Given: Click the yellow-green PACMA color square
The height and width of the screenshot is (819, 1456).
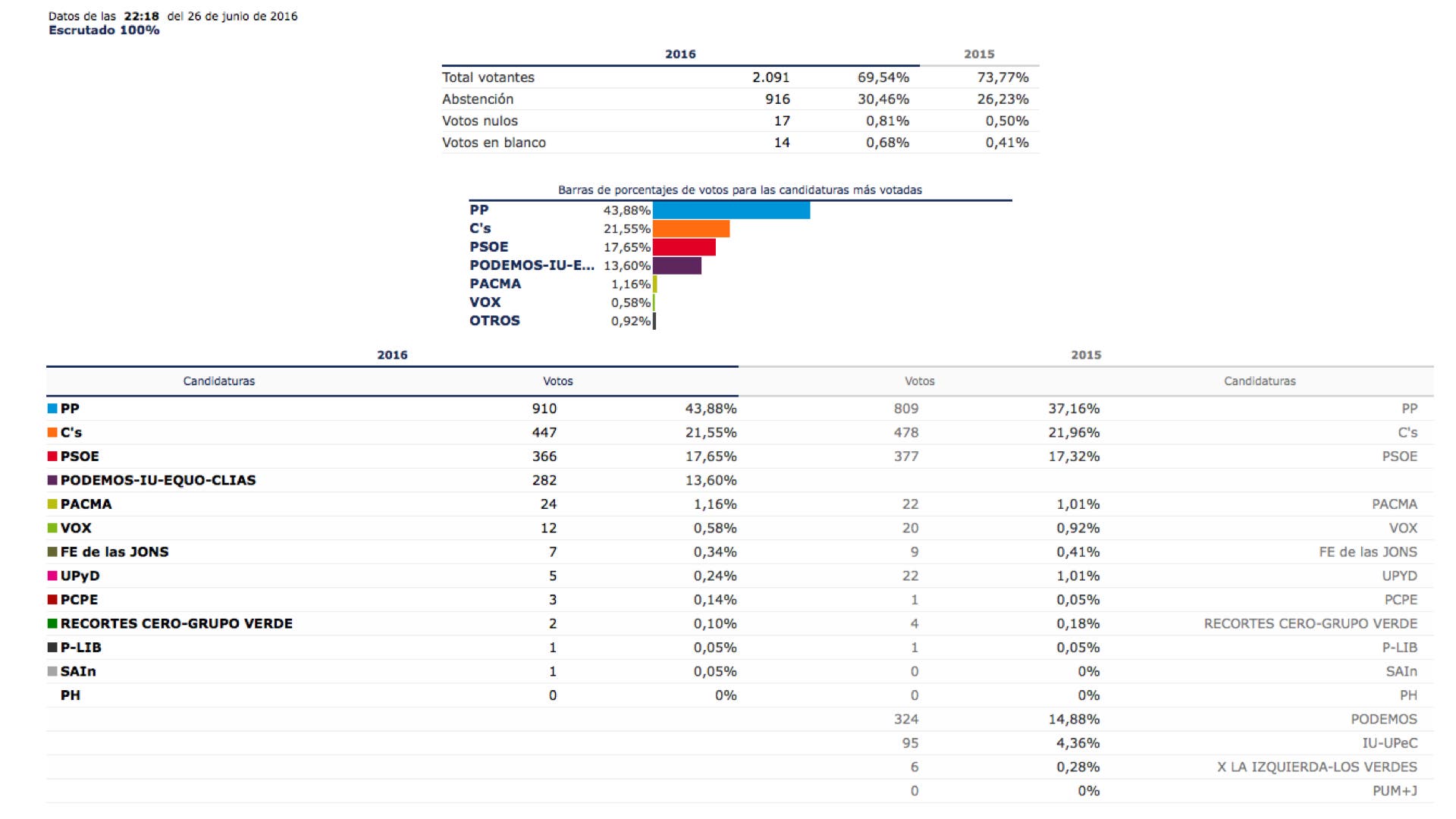Looking at the screenshot, I should (52, 504).
